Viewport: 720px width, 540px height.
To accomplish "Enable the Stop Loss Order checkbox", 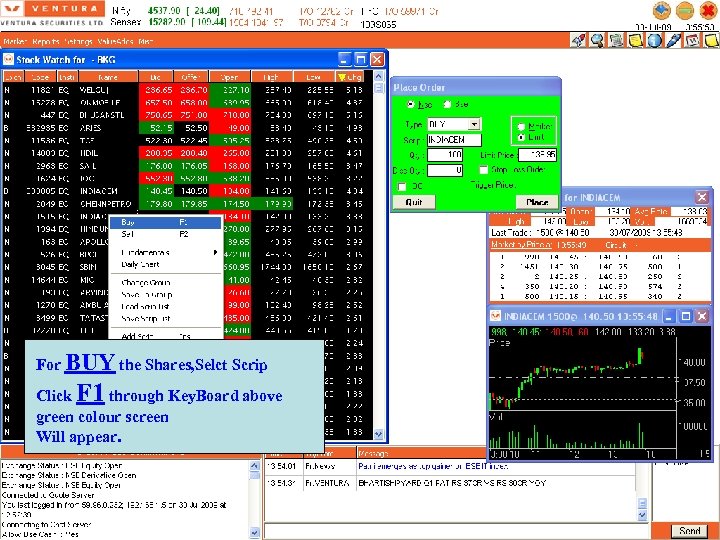I will [484, 169].
